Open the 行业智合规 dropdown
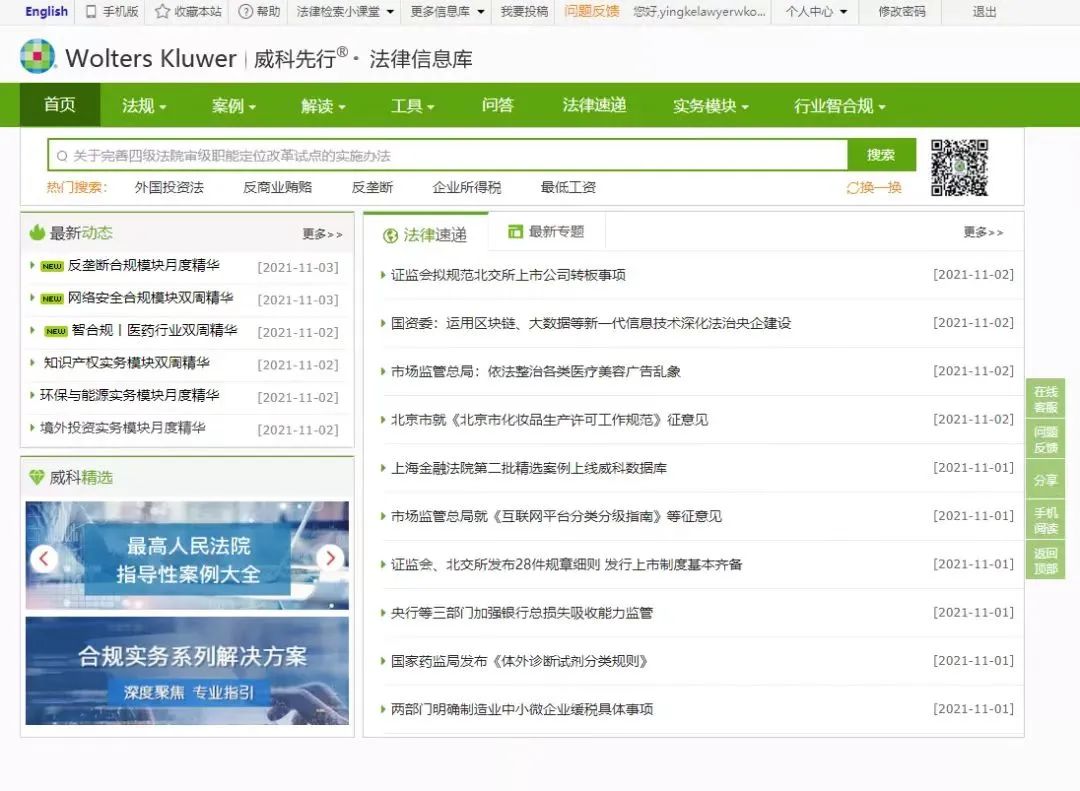This screenshot has height=791, width=1080. 840,105
